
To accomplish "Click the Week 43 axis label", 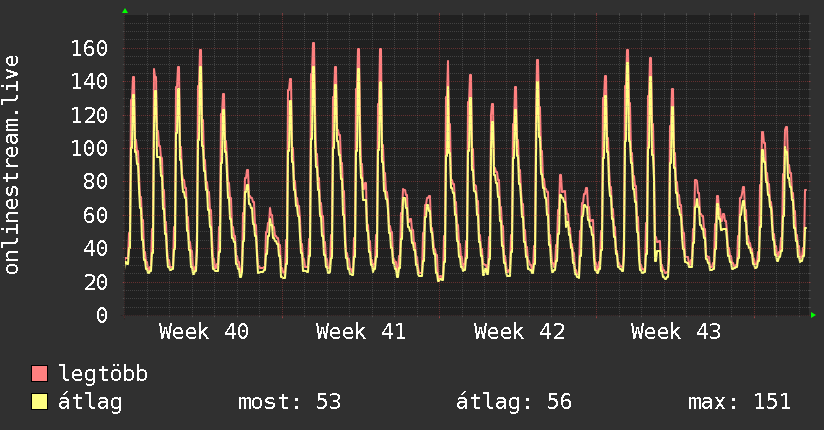I will (676, 332).
